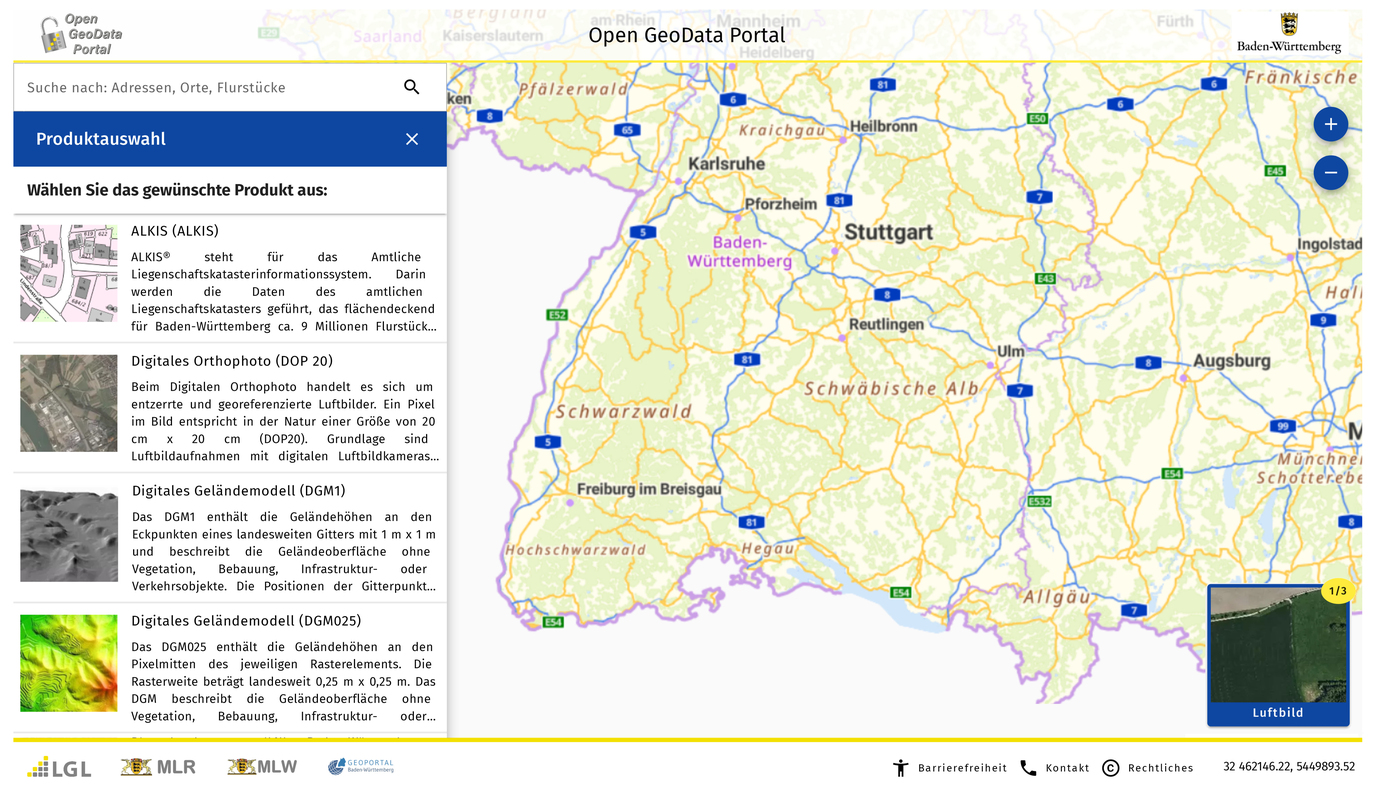Open the LGL logo link

coord(59,767)
